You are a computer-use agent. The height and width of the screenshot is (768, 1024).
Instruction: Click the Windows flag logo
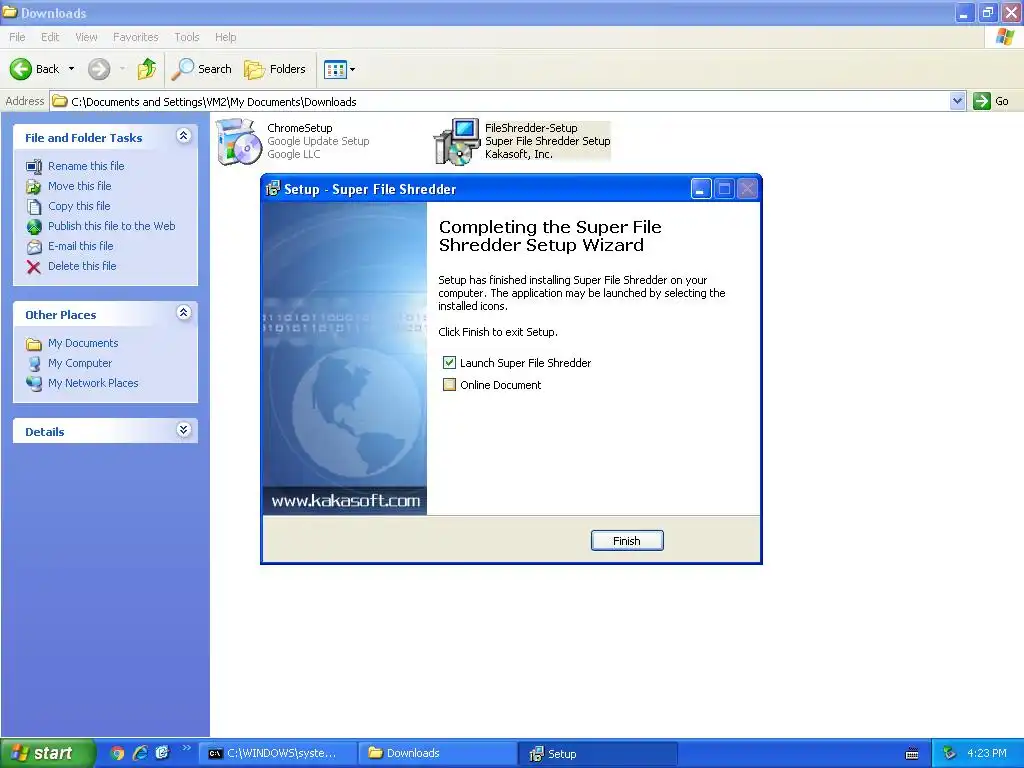click(x=1005, y=37)
